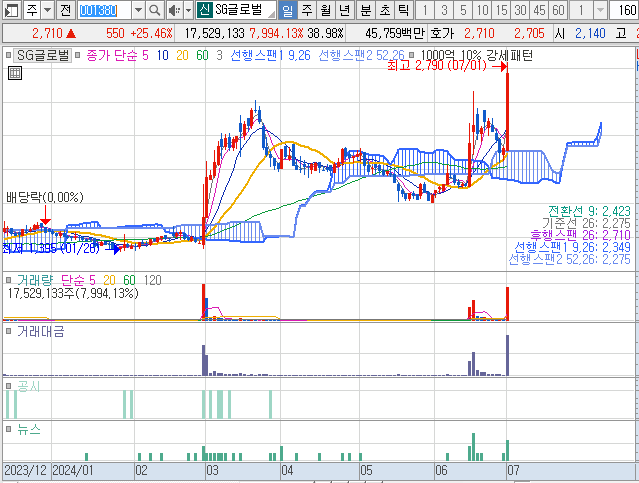Click the 호가 label in the quote bar
This screenshot has width=639, height=483.
[x=442, y=33]
